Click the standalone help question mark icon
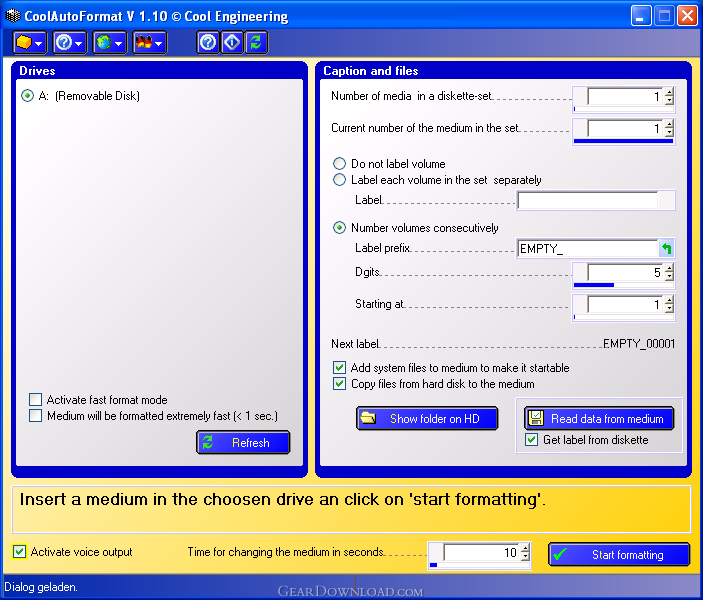 [208, 43]
